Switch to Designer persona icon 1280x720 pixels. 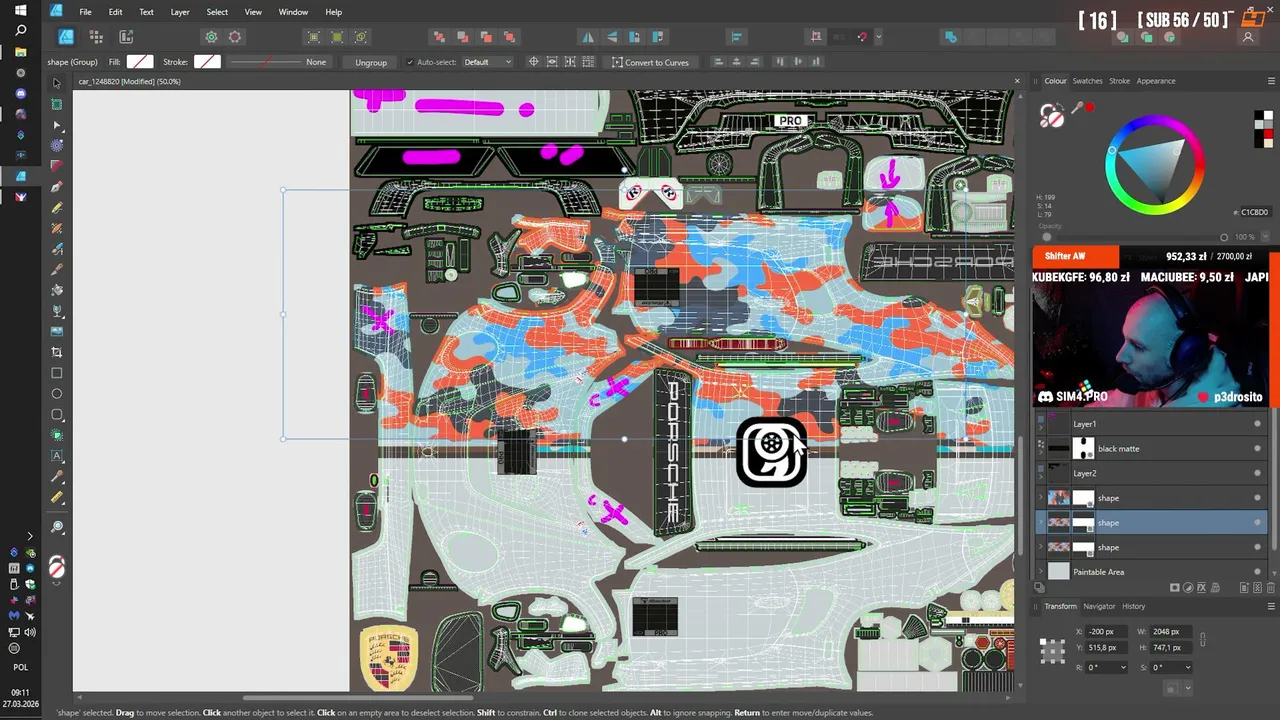tap(66, 37)
